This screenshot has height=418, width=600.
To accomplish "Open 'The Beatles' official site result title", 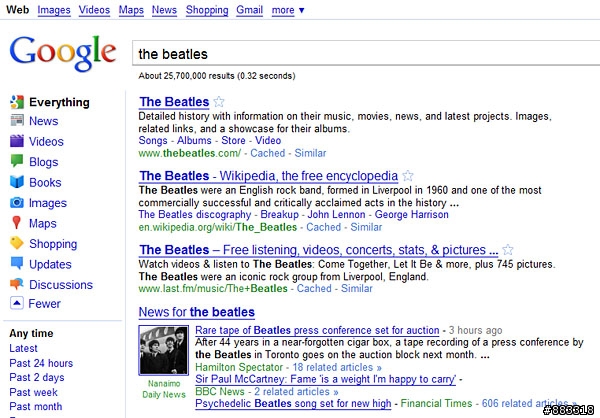I will point(174,102).
